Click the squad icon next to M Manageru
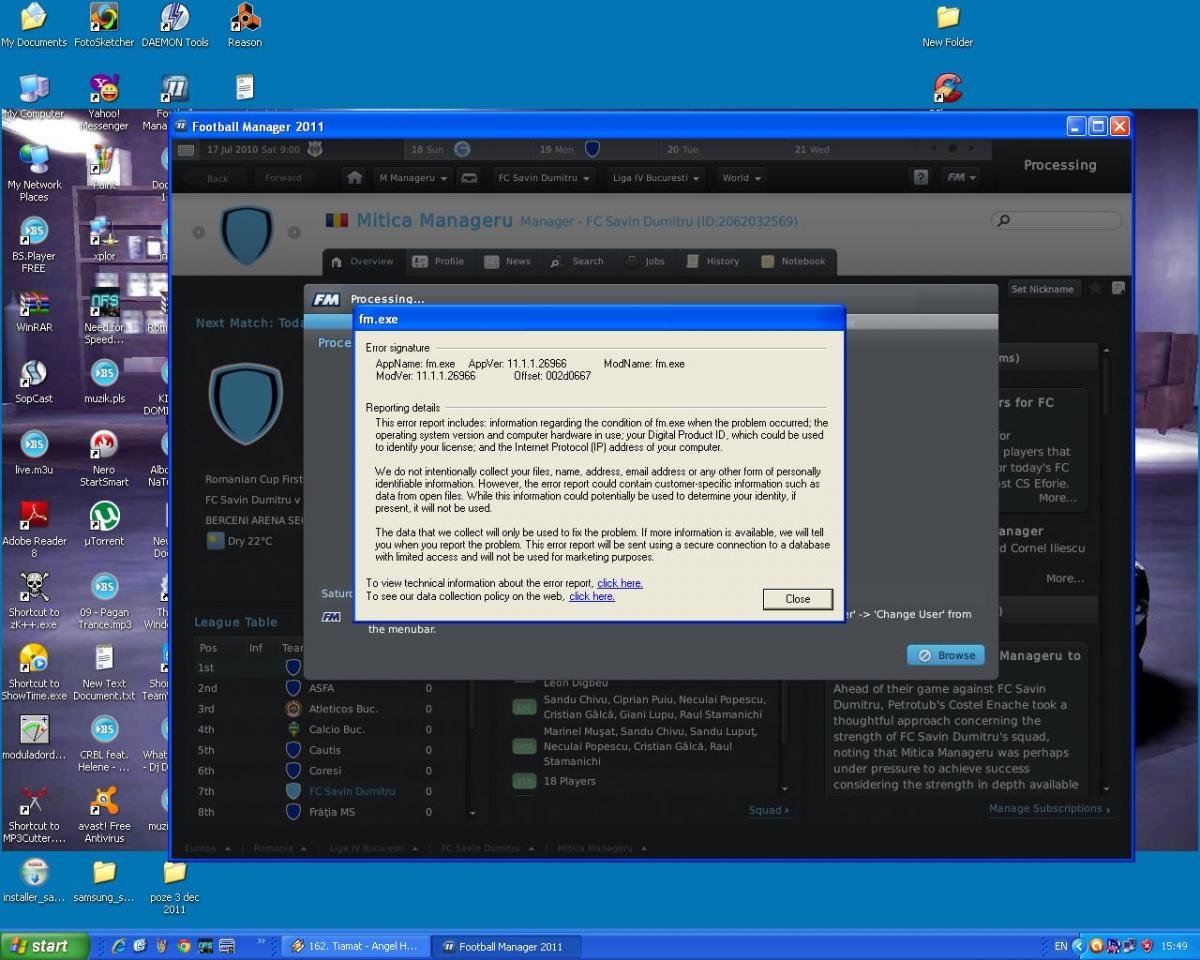Viewport: 1200px width, 960px height. [467, 178]
